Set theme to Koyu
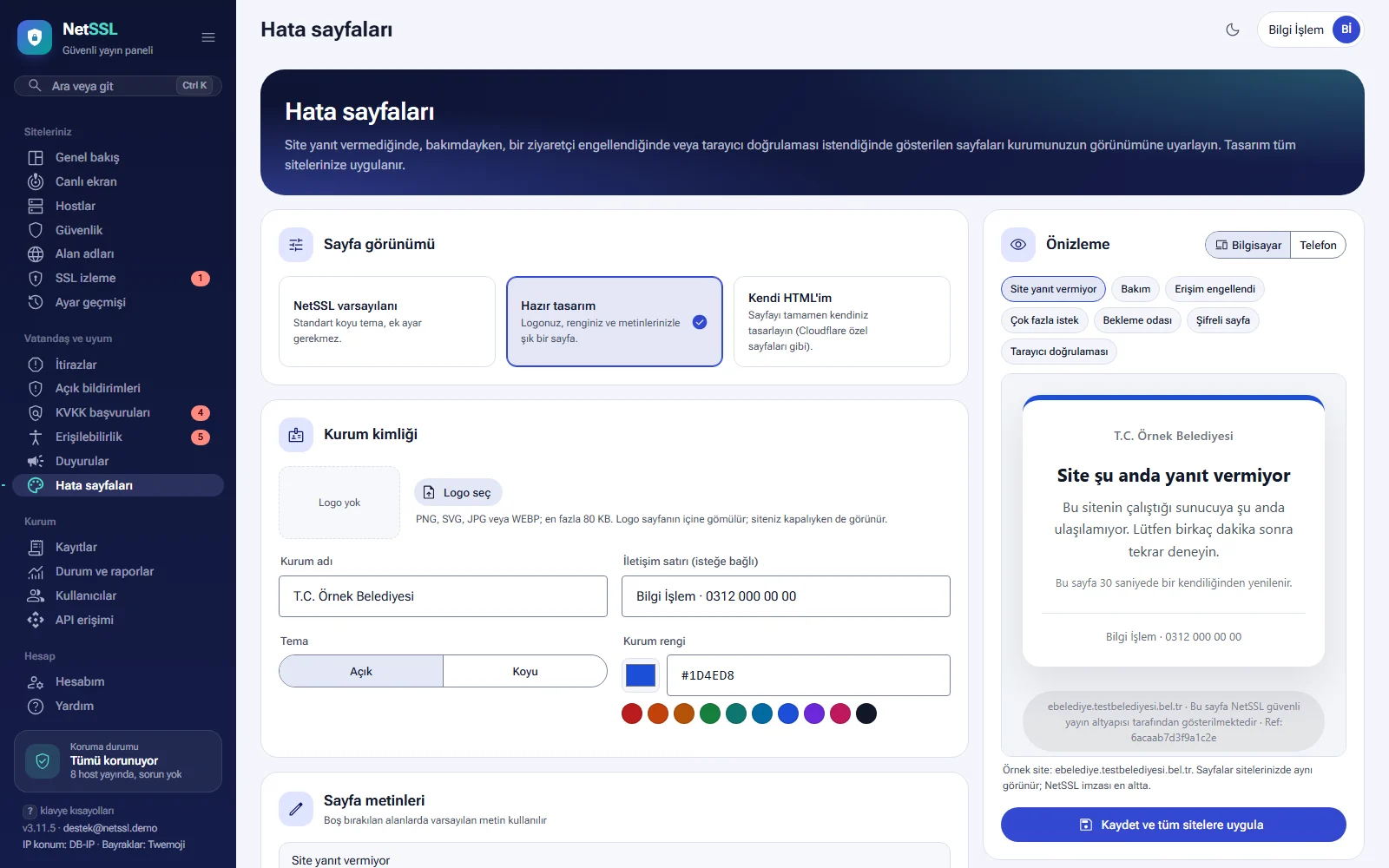 [525, 671]
